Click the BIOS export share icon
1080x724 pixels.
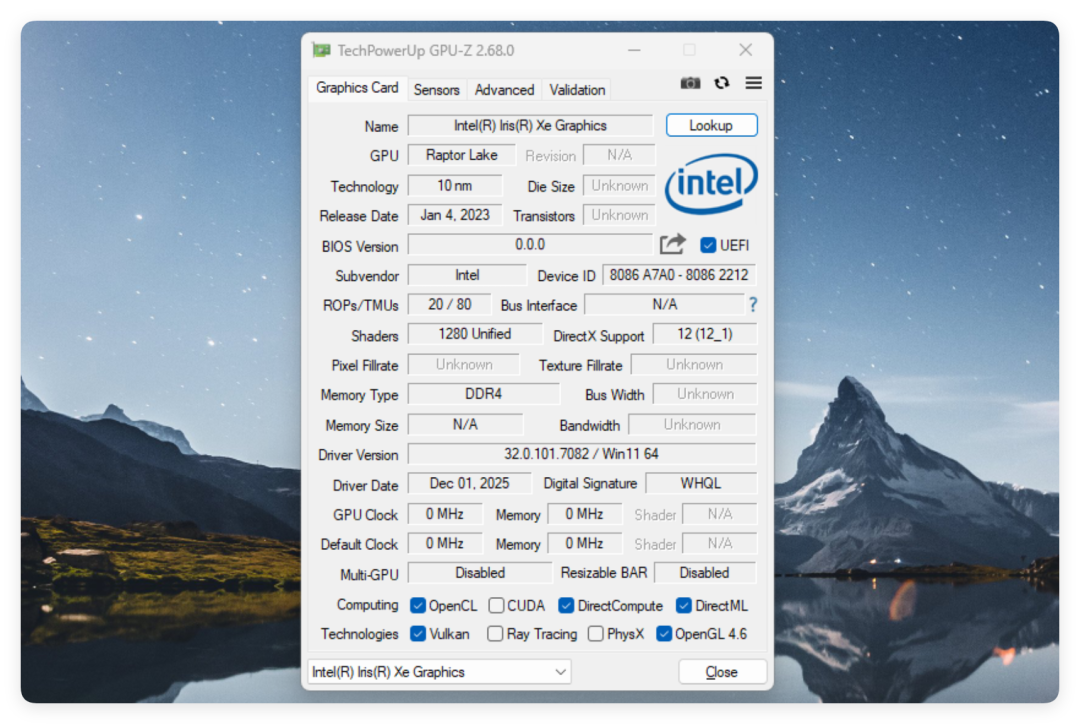(672, 245)
